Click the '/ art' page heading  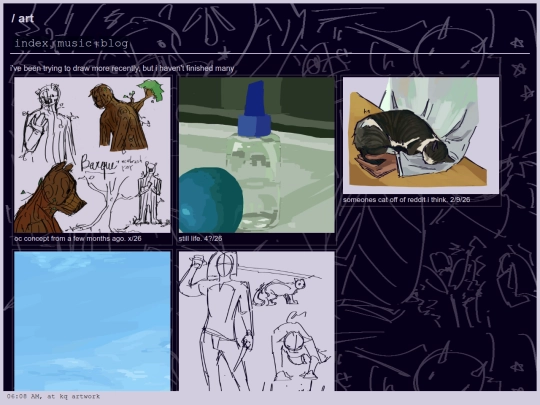(x=22, y=18)
